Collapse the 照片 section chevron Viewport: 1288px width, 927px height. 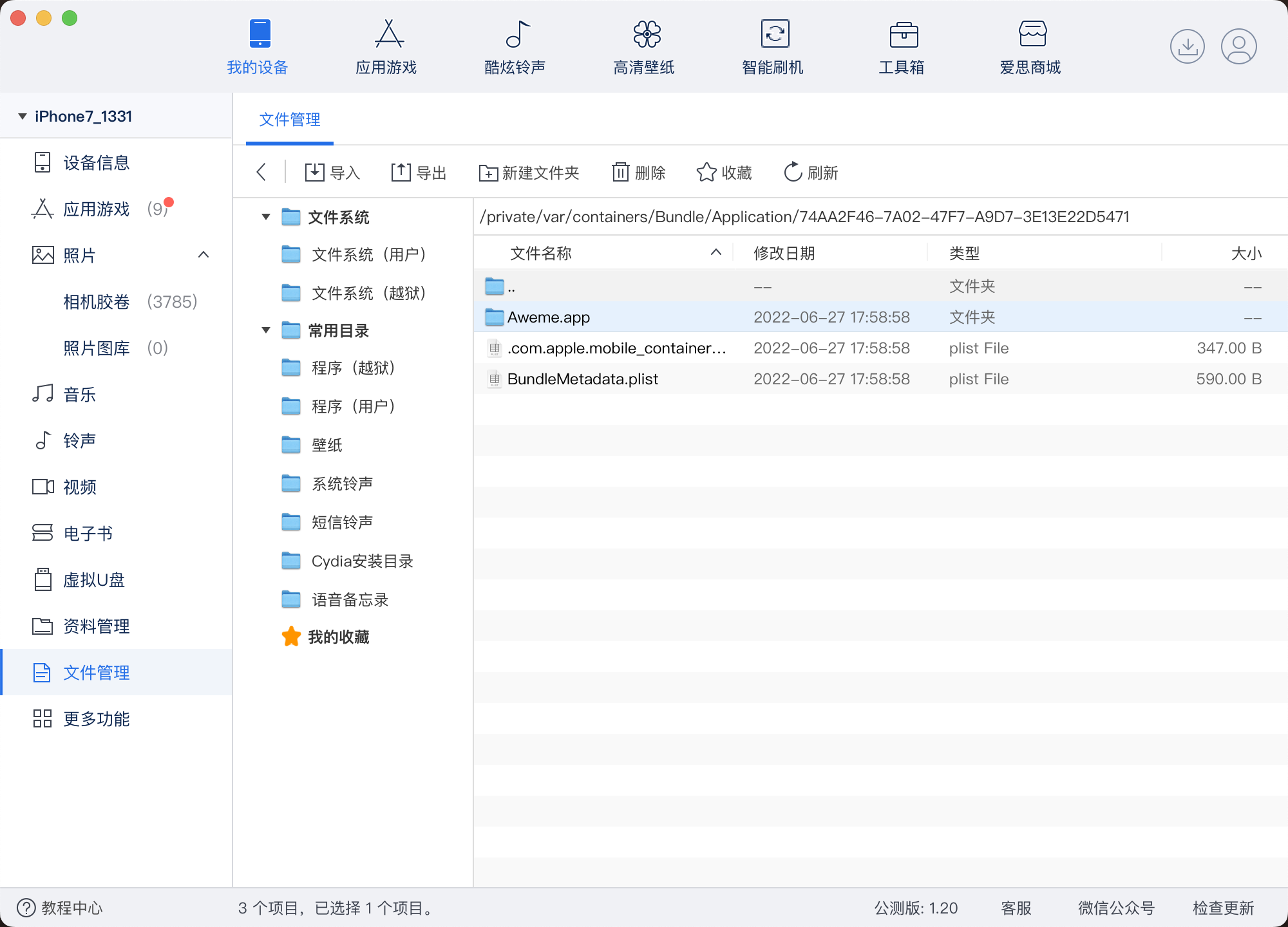[204, 255]
